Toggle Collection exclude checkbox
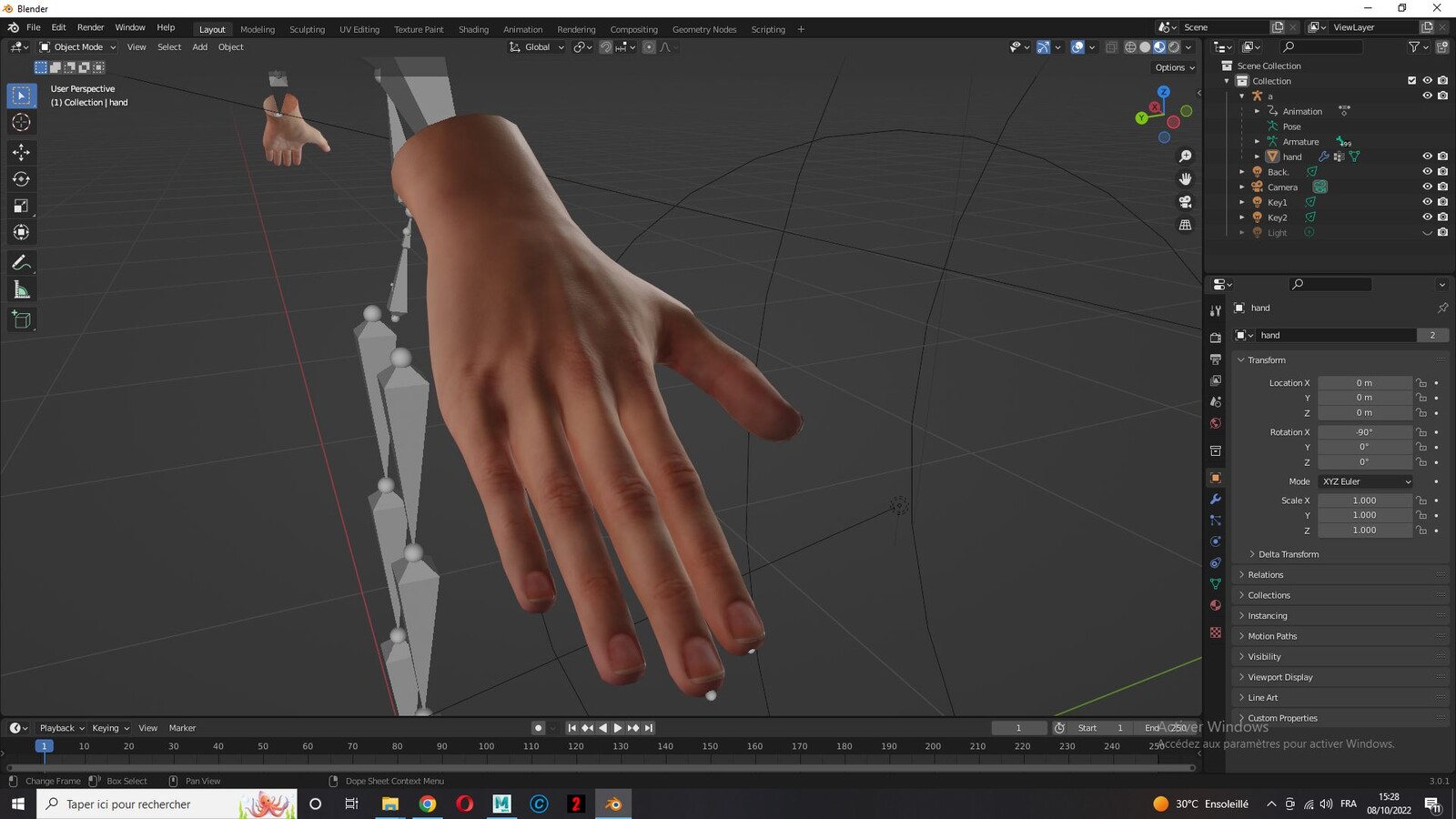 tap(1412, 81)
